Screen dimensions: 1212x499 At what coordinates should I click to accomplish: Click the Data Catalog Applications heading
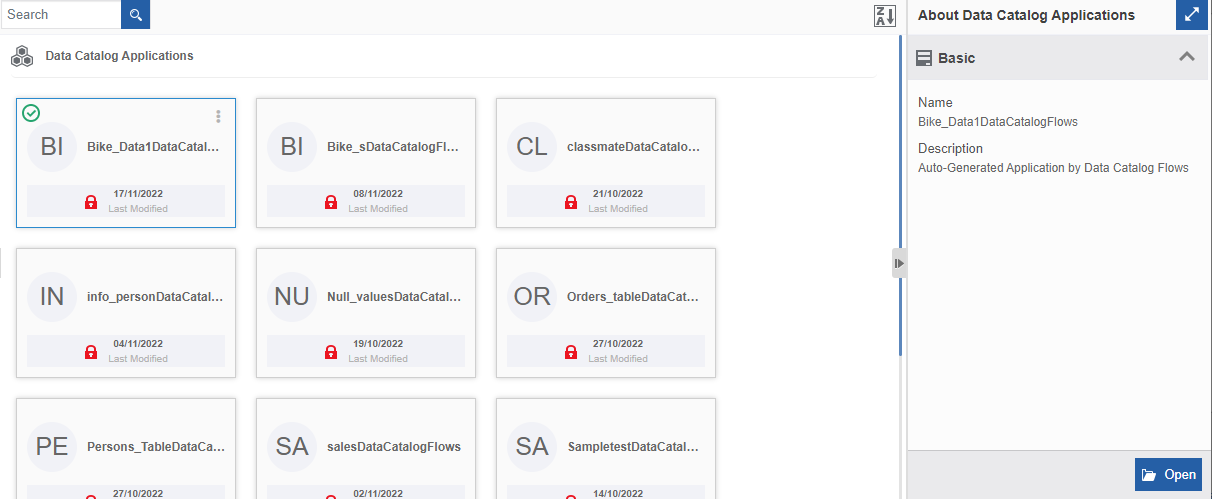[119, 56]
